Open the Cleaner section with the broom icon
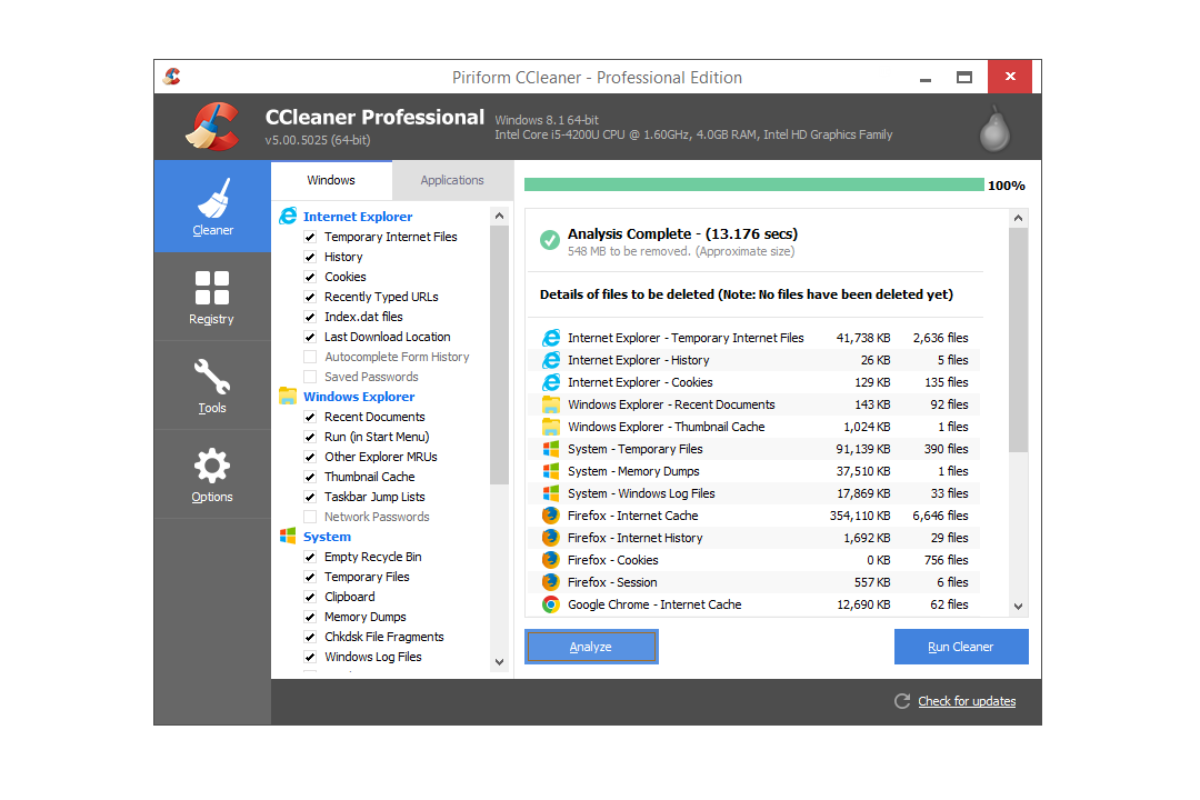1200x800 pixels. [x=211, y=207]
